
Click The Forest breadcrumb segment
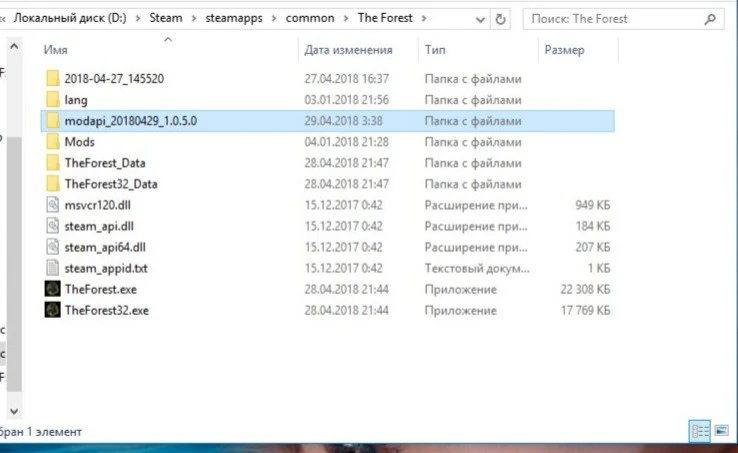tap(385, 18)
